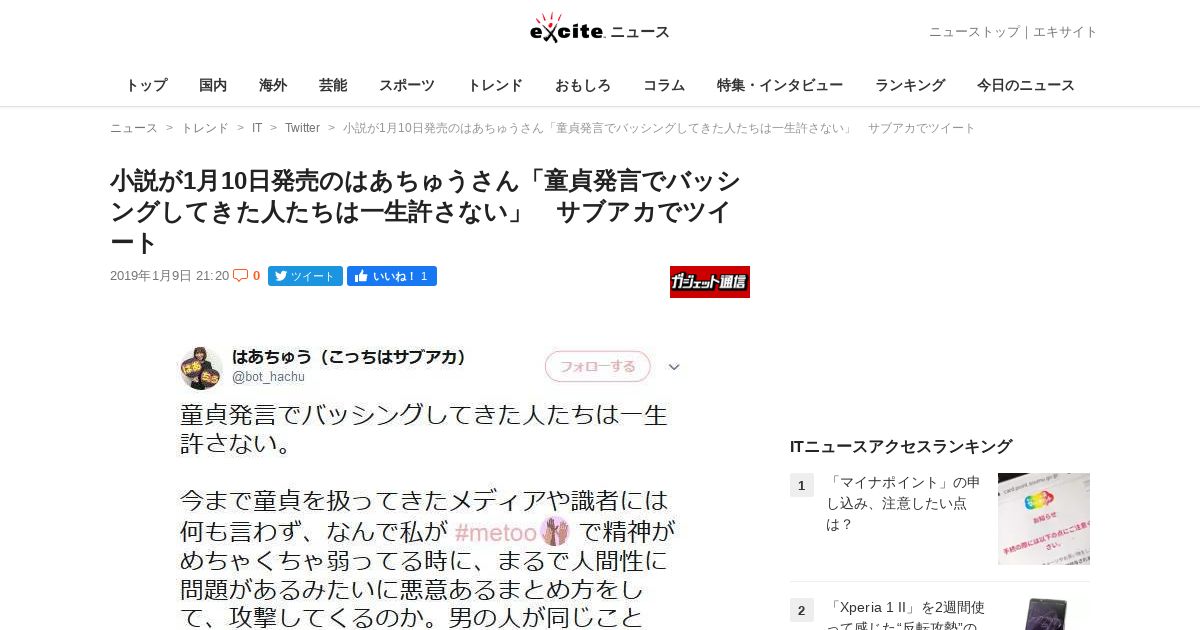Open the ガジェット通信 source logo

[x=710, y=282]
